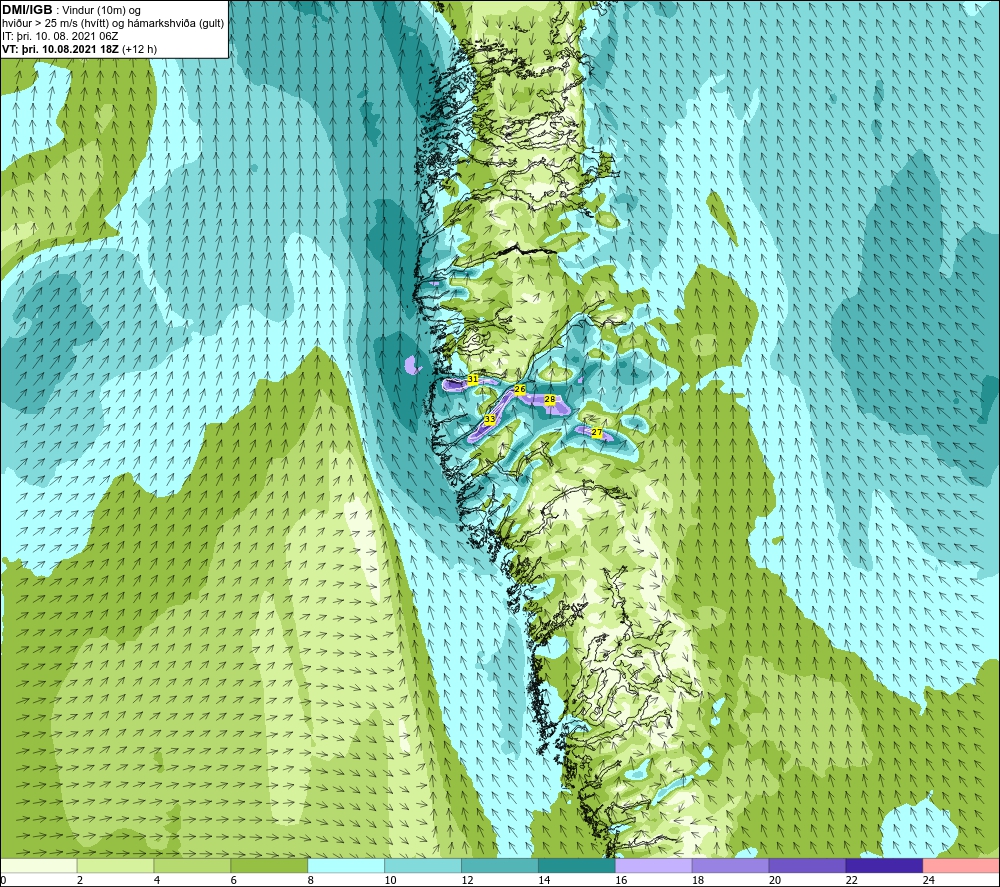Pick the 12–14 m/s teal swatch

click(499, 866)
